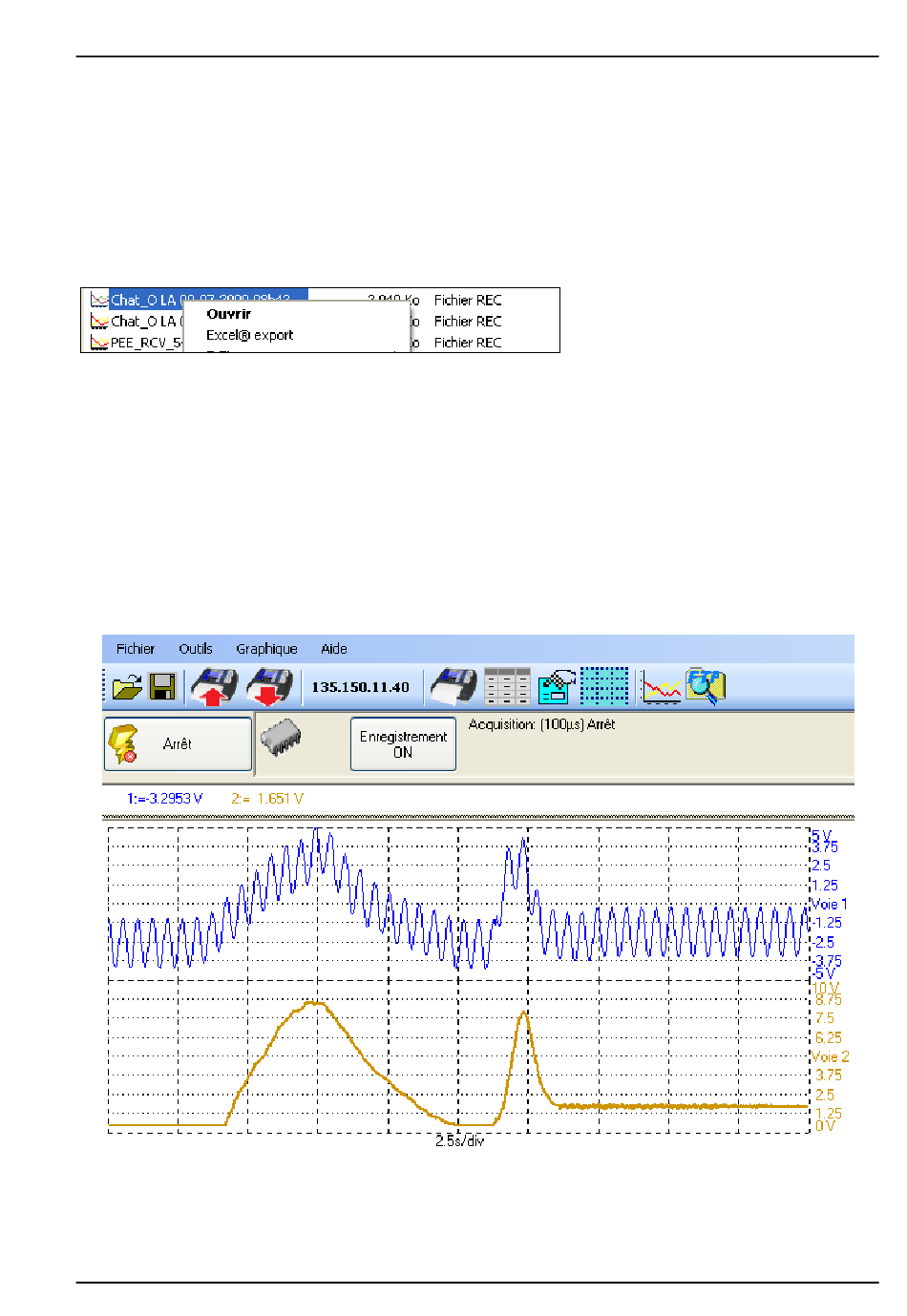Expand the Aide menu
Image resolution: width=907 pixels, height=1316 pixels.
334,649
